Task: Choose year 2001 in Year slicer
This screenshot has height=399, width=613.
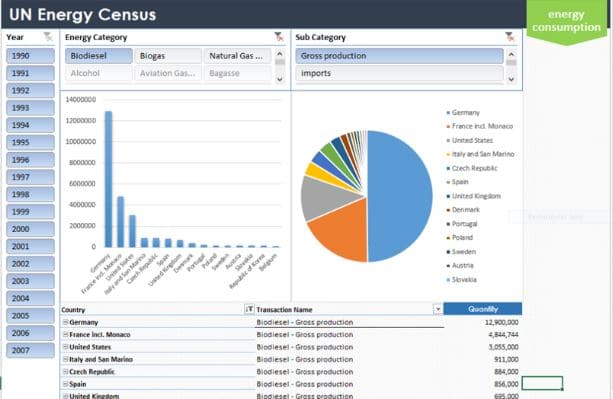Action: pos(30,246)
